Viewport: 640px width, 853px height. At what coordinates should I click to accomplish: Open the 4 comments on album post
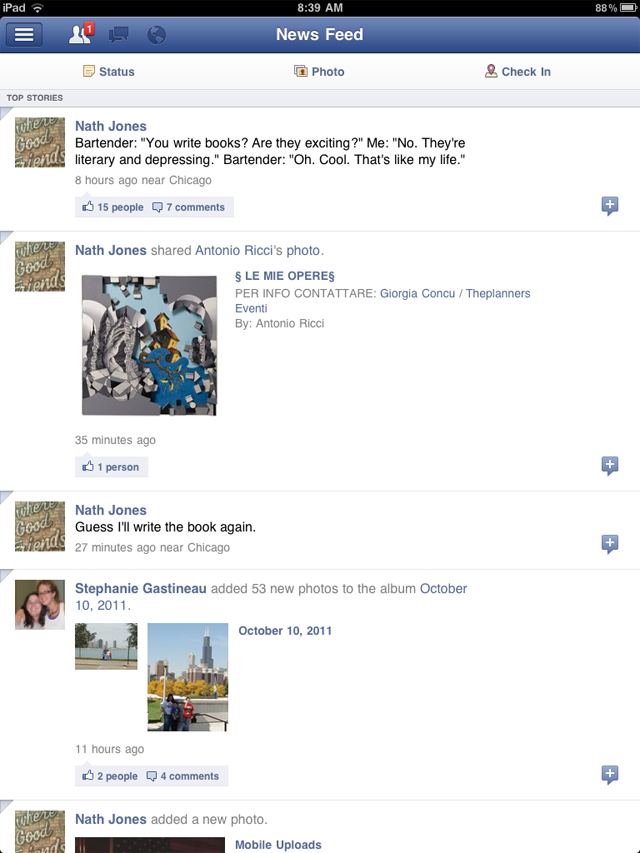tap(183, 776)
